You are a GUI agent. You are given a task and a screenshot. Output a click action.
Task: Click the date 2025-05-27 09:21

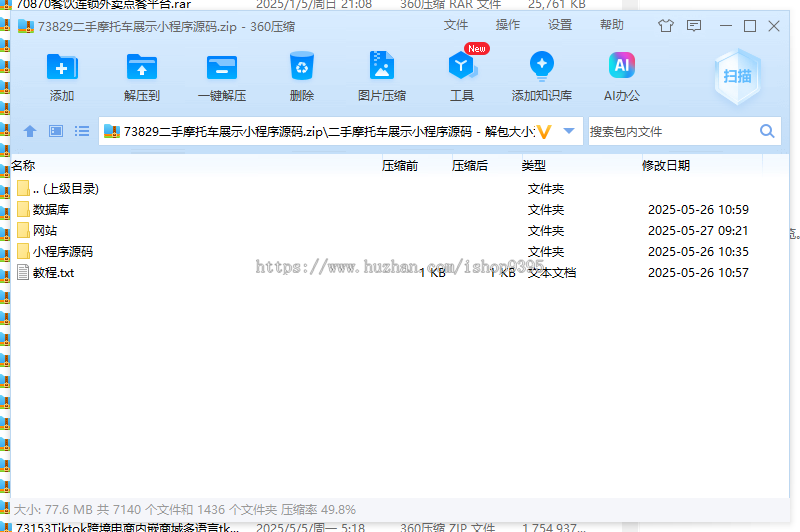coord(698,231)
